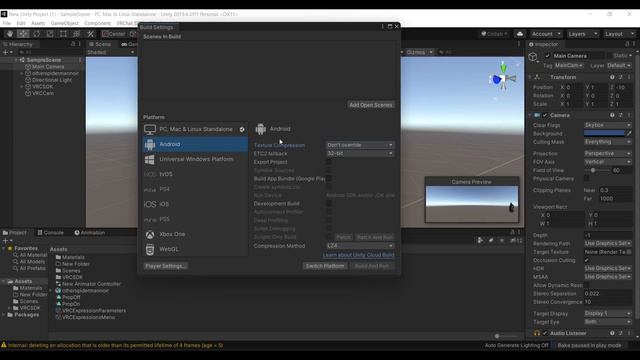
Task: Toggle the Camera component enabled checkbox
Action: (545, 115)
